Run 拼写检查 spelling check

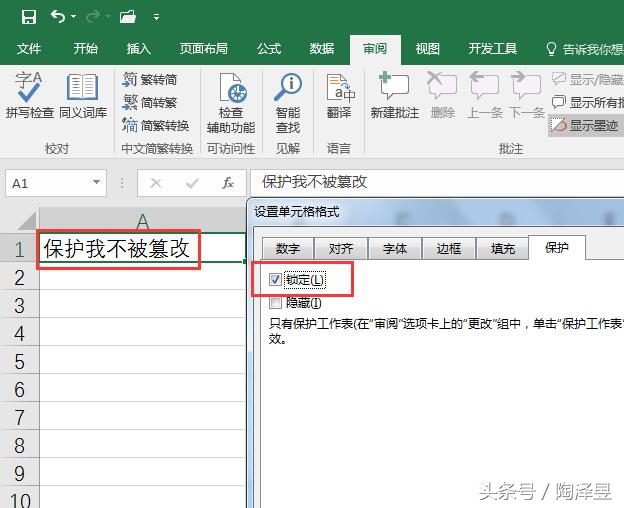[x=29, y=95]
